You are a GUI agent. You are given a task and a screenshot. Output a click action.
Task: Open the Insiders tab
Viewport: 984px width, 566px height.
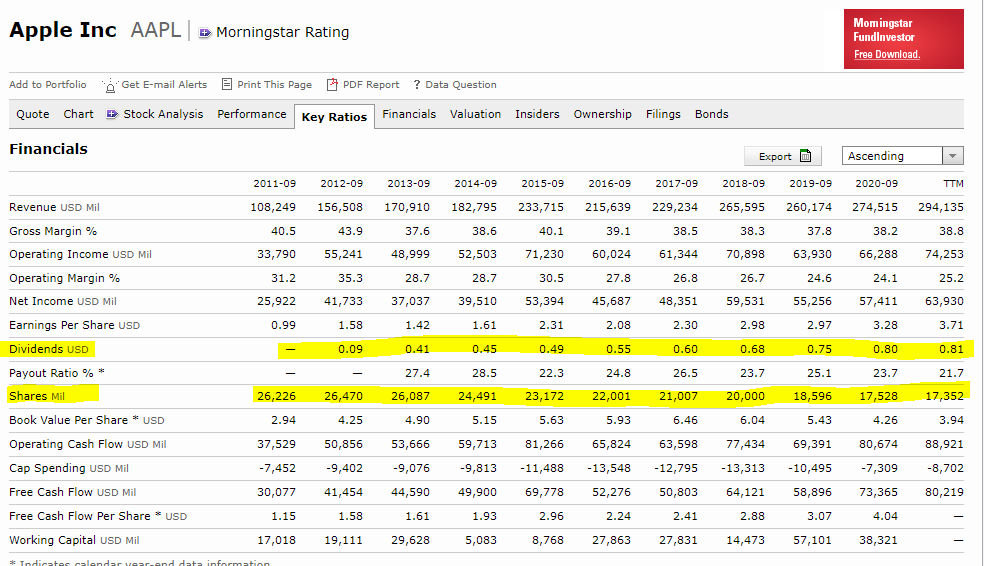[537, 114]
